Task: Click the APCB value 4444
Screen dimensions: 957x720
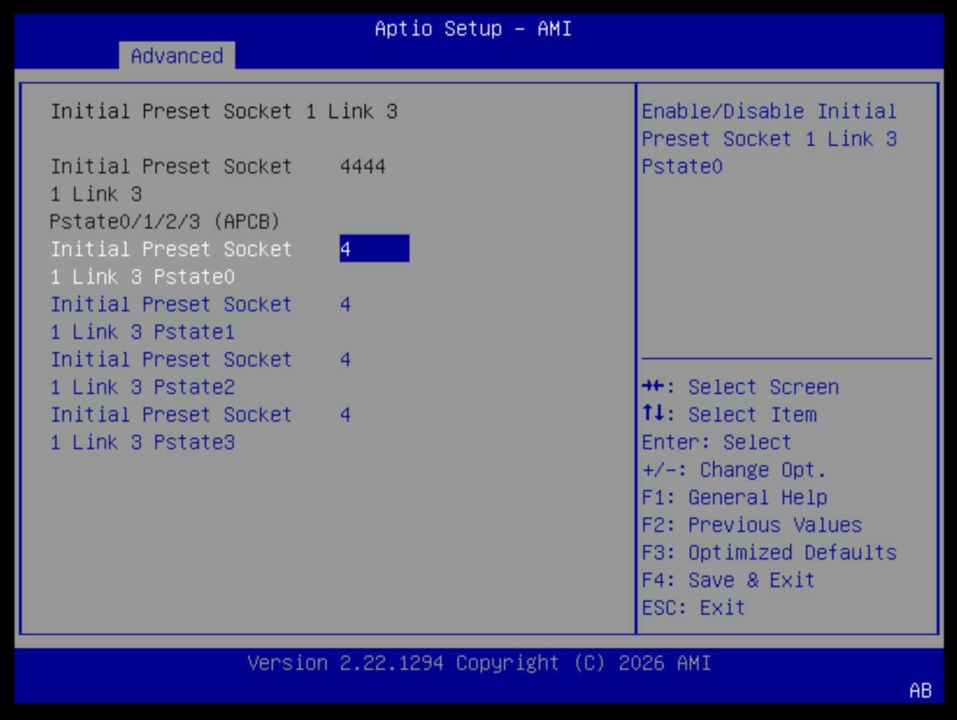Action: point(363,167)
